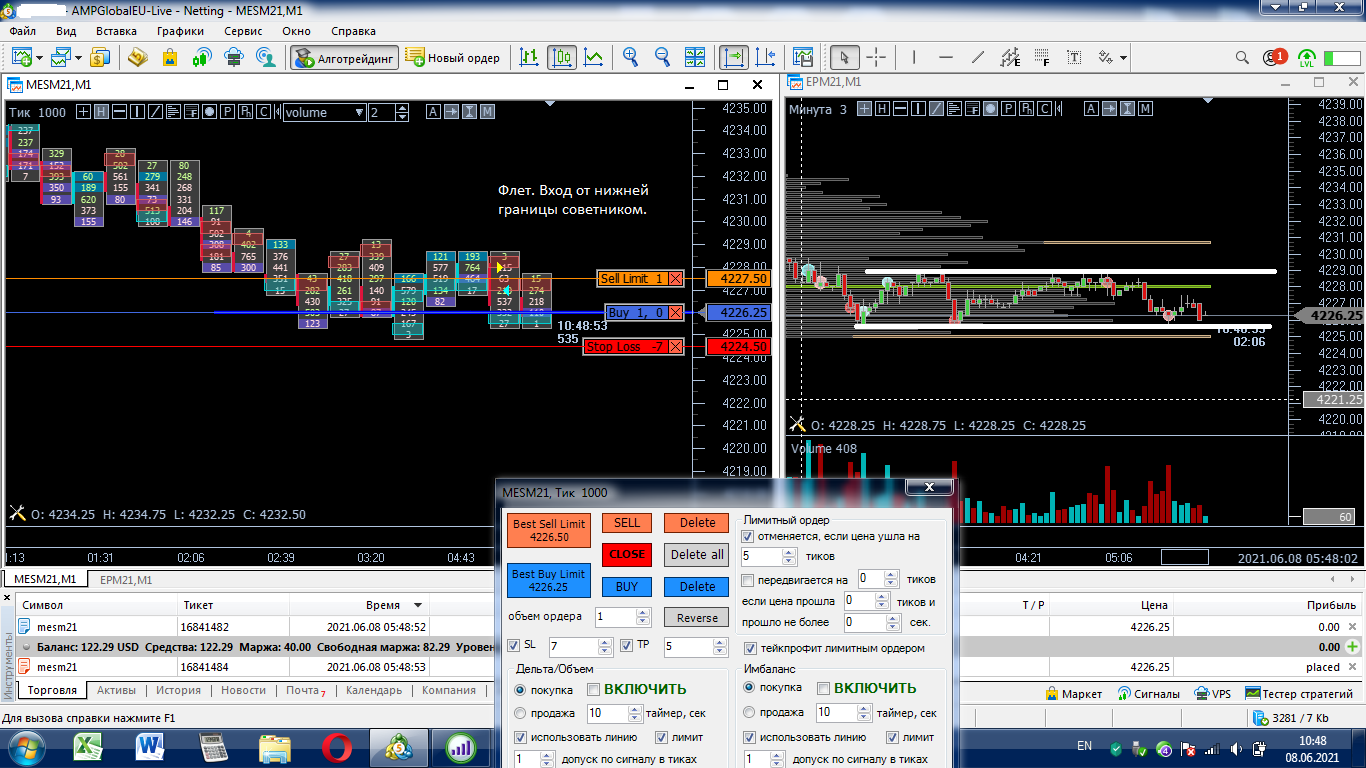1366x768 pixels.
Task: Toggle the TP checkbox in the order panel
Action: pyautogui.click(x=627, y=645)
